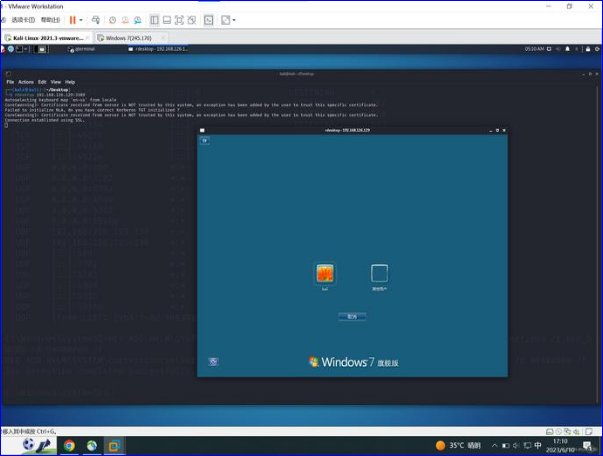Click the VMware pause virtual machine button
Viewport: 603px width, 456px height.
(73, 19)
